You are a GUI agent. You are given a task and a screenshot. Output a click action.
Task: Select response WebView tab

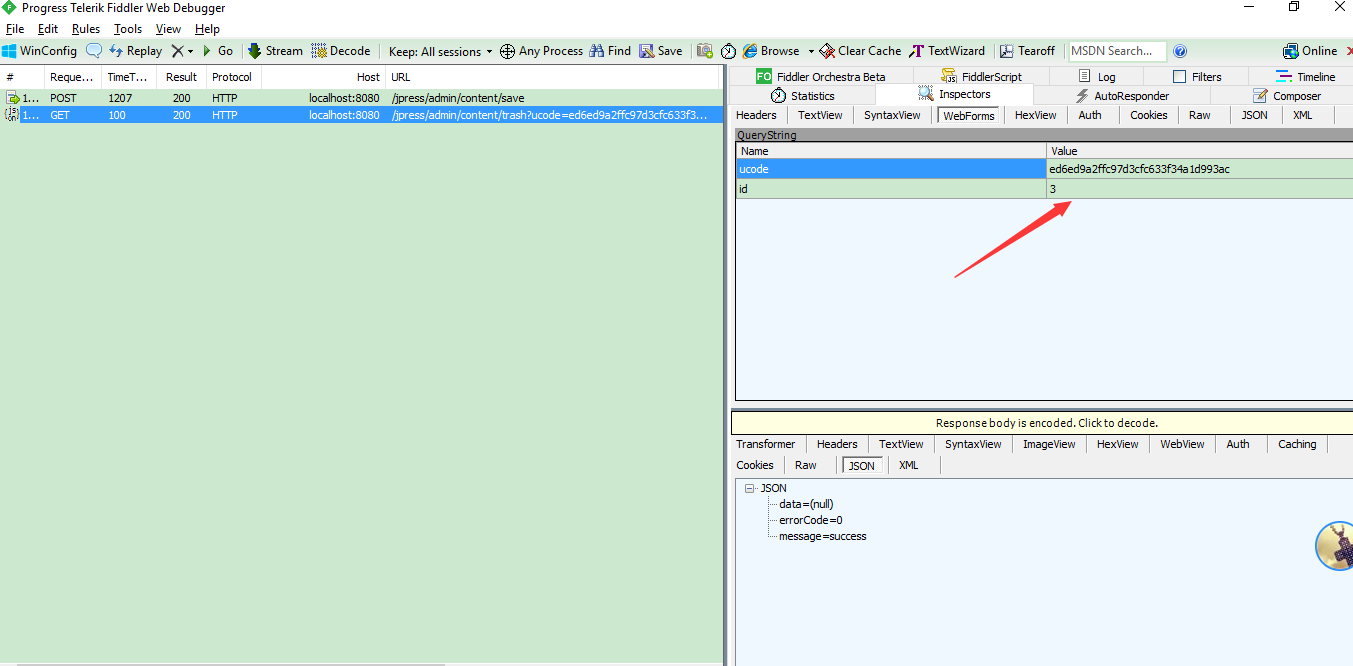click(x=1182, y=445)
